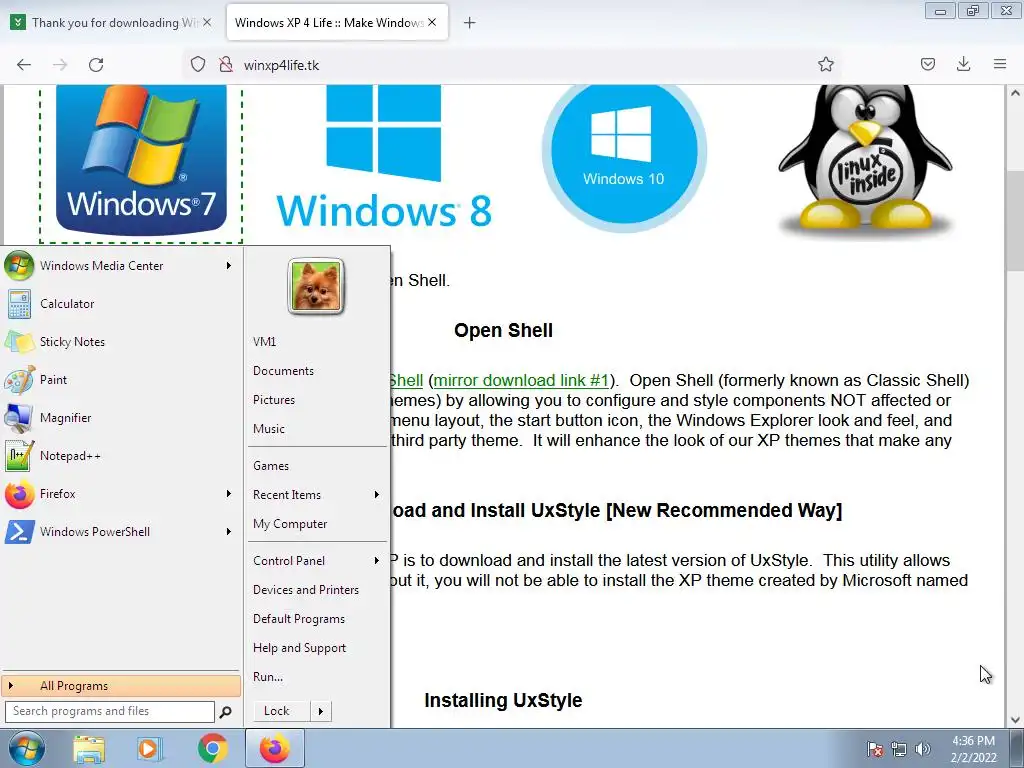The image size is (1024, 768).
Task: Open the Pocket save icon
Action: tap(927, 64)
